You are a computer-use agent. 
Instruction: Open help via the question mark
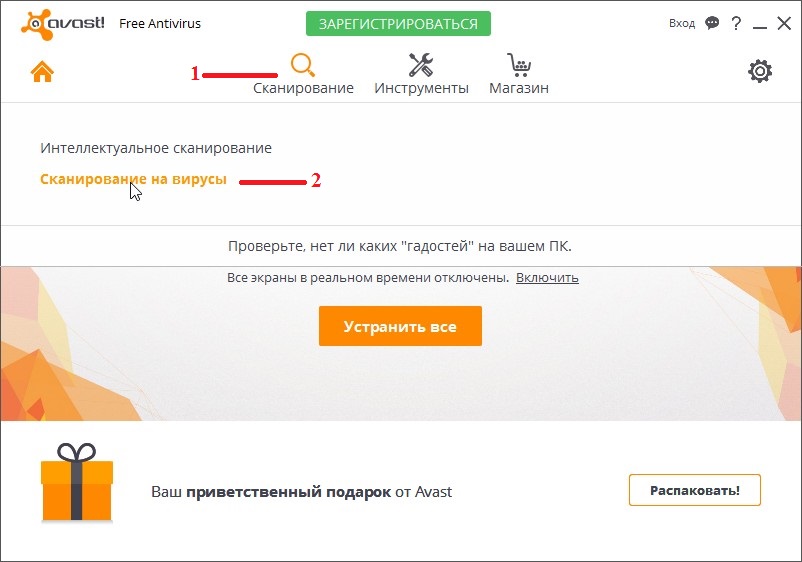tap(737, 22)
